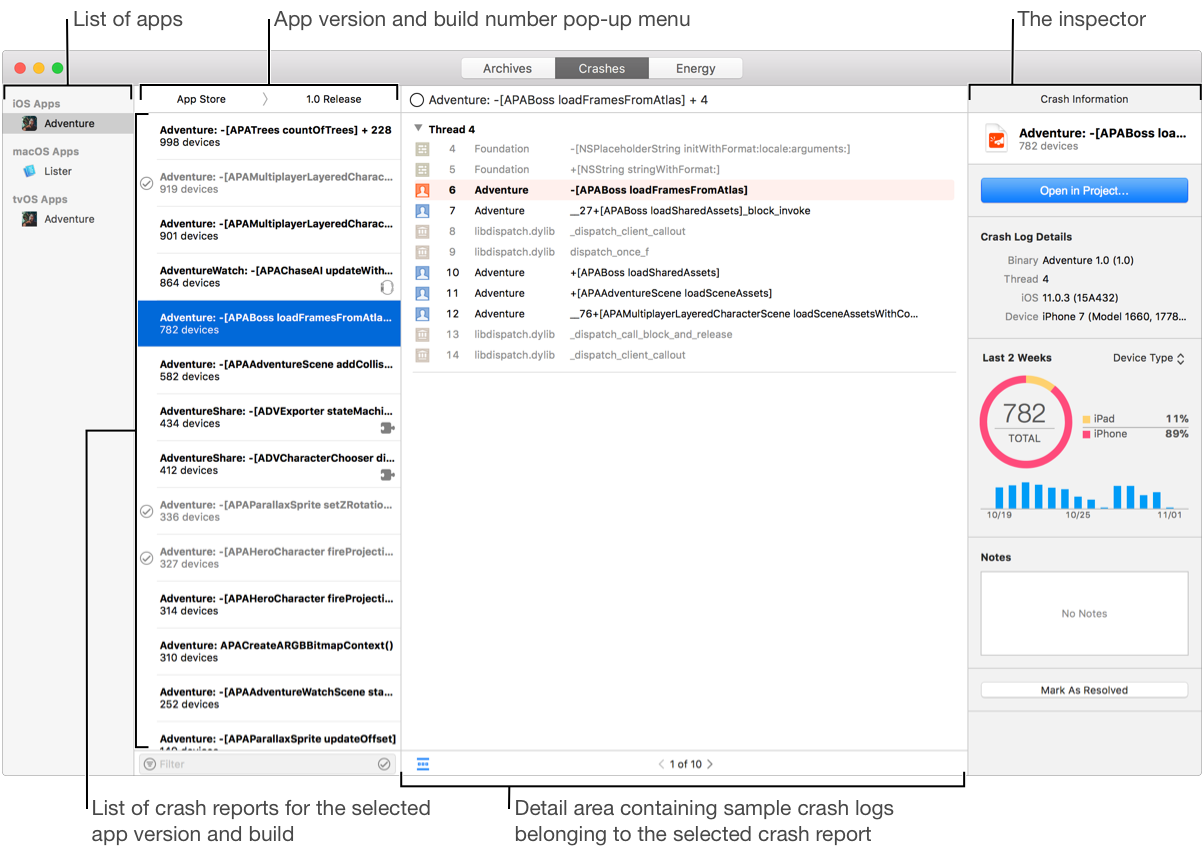This screenshot has height=852, width=1204.
Task: Select APACreateARGBBitmapContext crash report
Action: pyautogui.click(x=269, y=651)
